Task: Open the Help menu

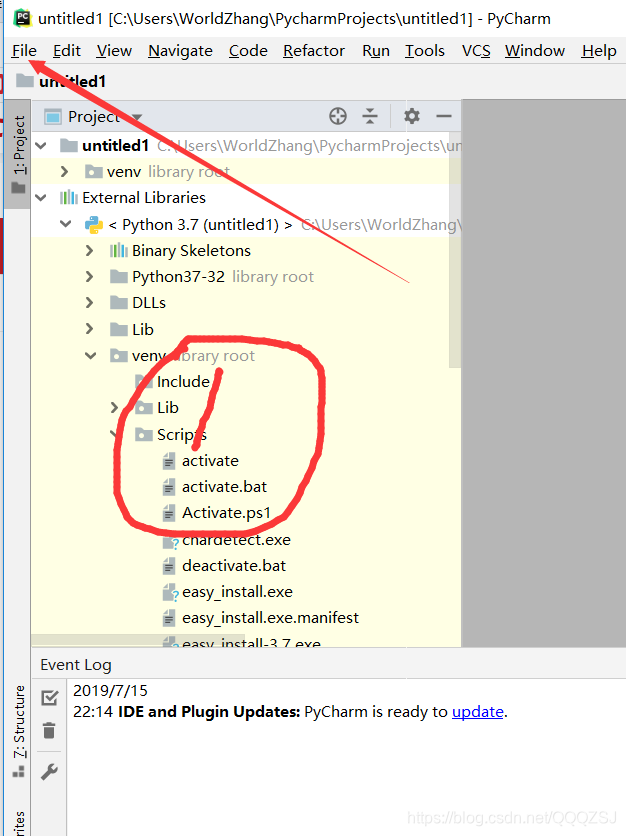Action: pyautogui.click(x=599, y=51)
